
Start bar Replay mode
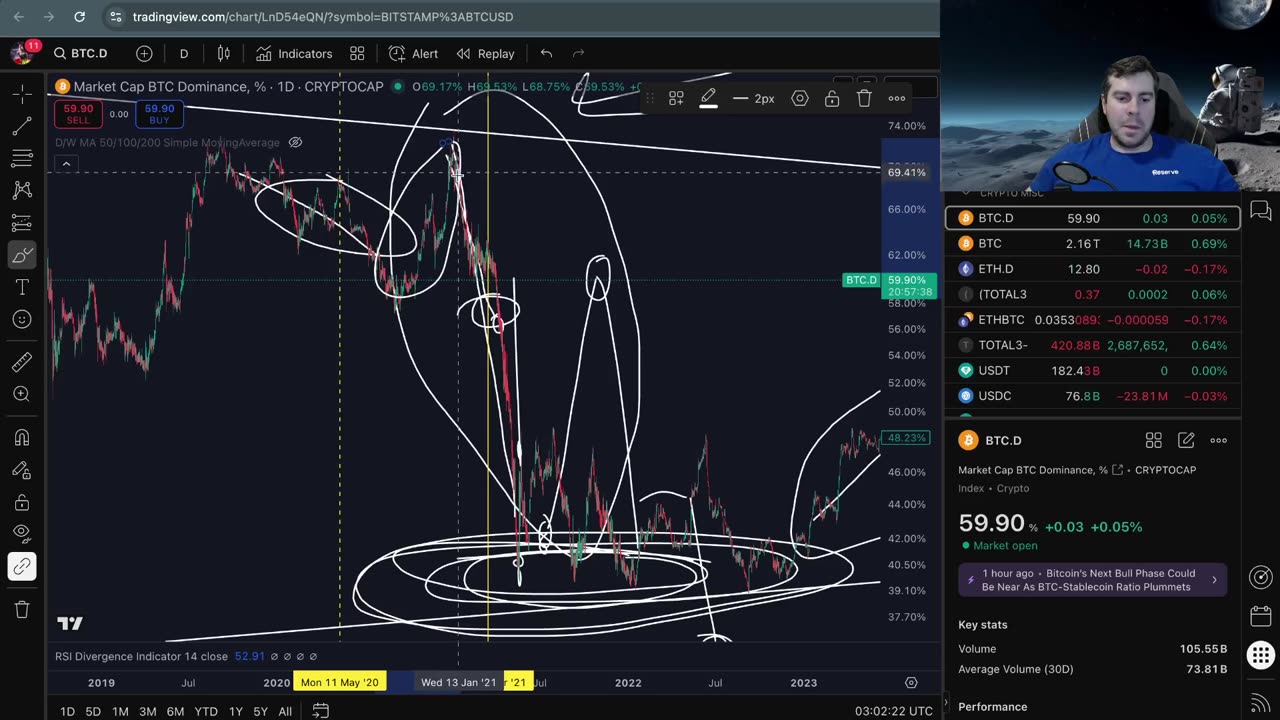[x=485, y=54]
